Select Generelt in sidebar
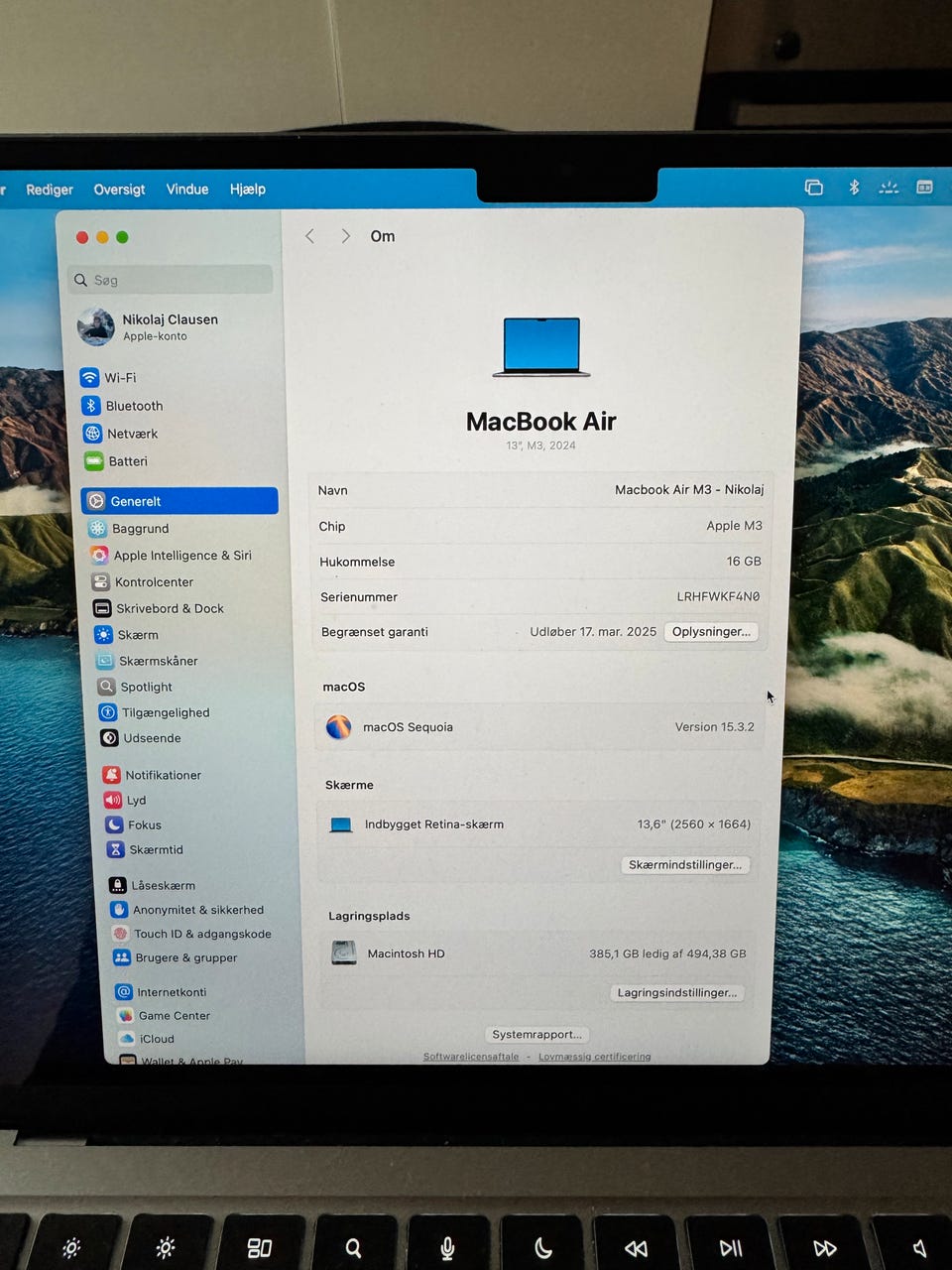Screen dimensions: 952x1270 (x=179, y=501)
